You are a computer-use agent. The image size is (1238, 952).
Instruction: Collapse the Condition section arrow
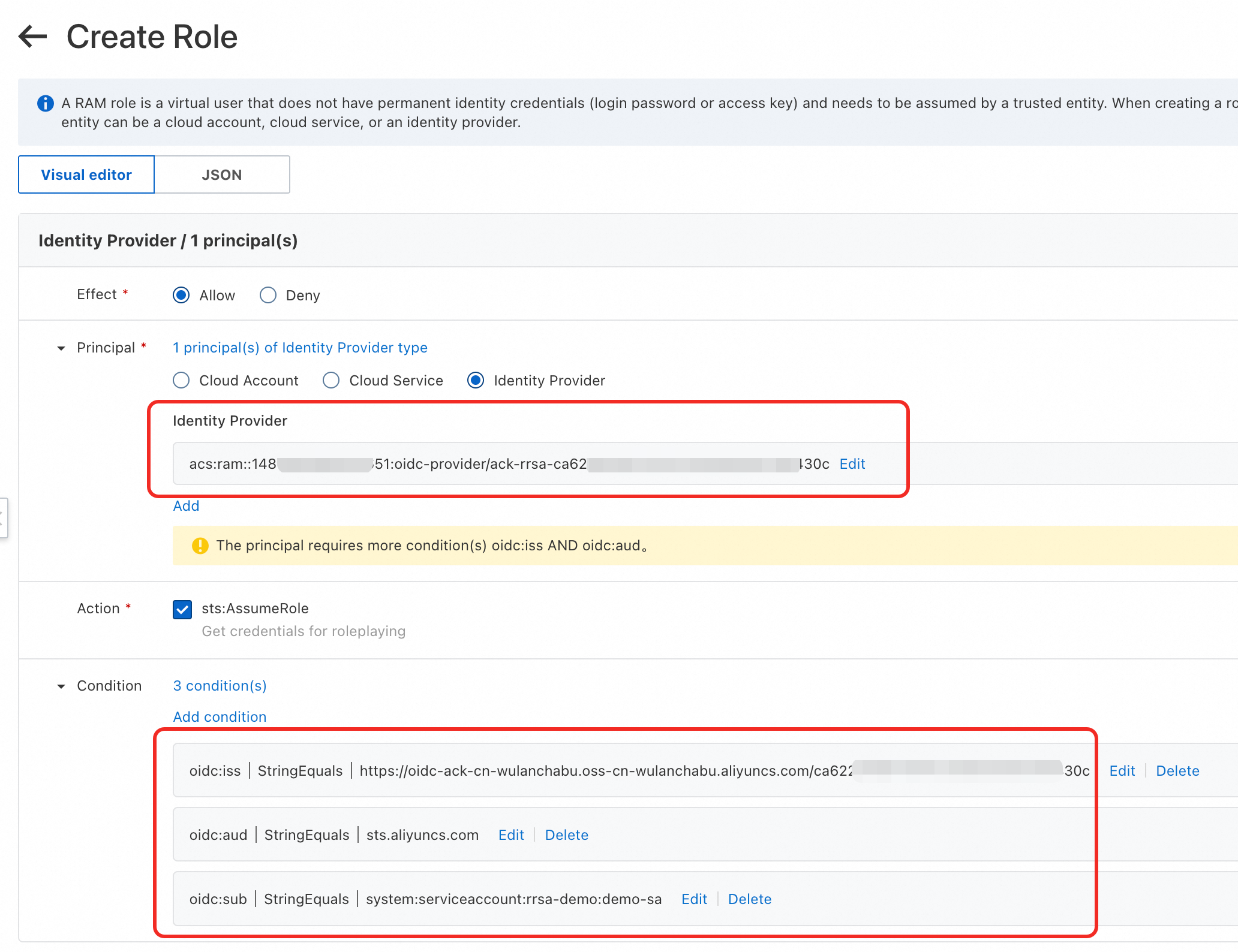(61, 686)
